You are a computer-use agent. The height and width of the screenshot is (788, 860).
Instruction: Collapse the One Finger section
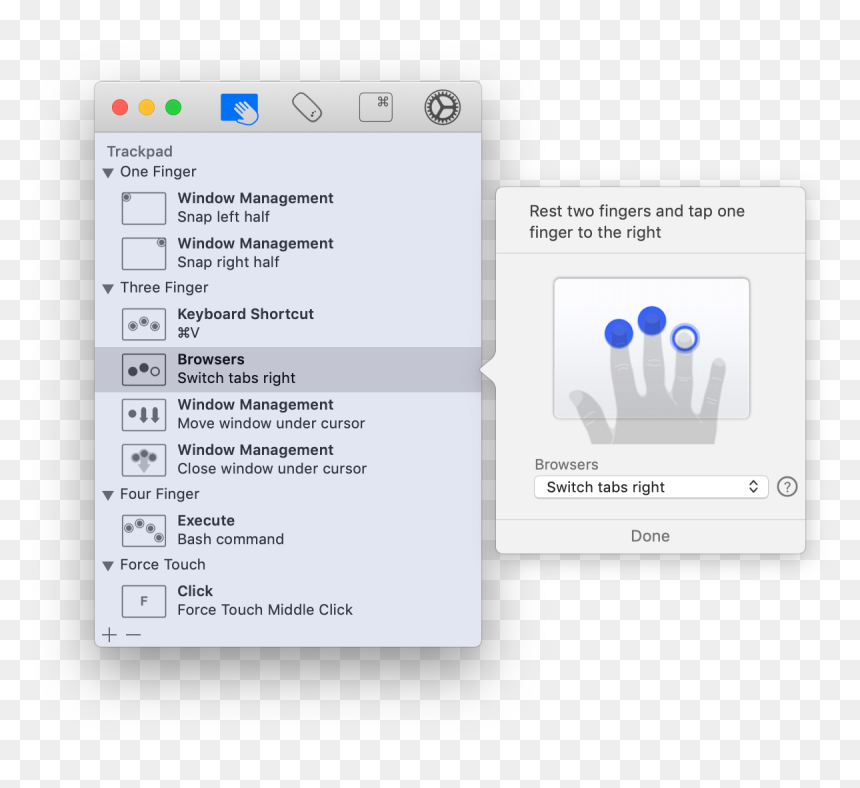108,173
